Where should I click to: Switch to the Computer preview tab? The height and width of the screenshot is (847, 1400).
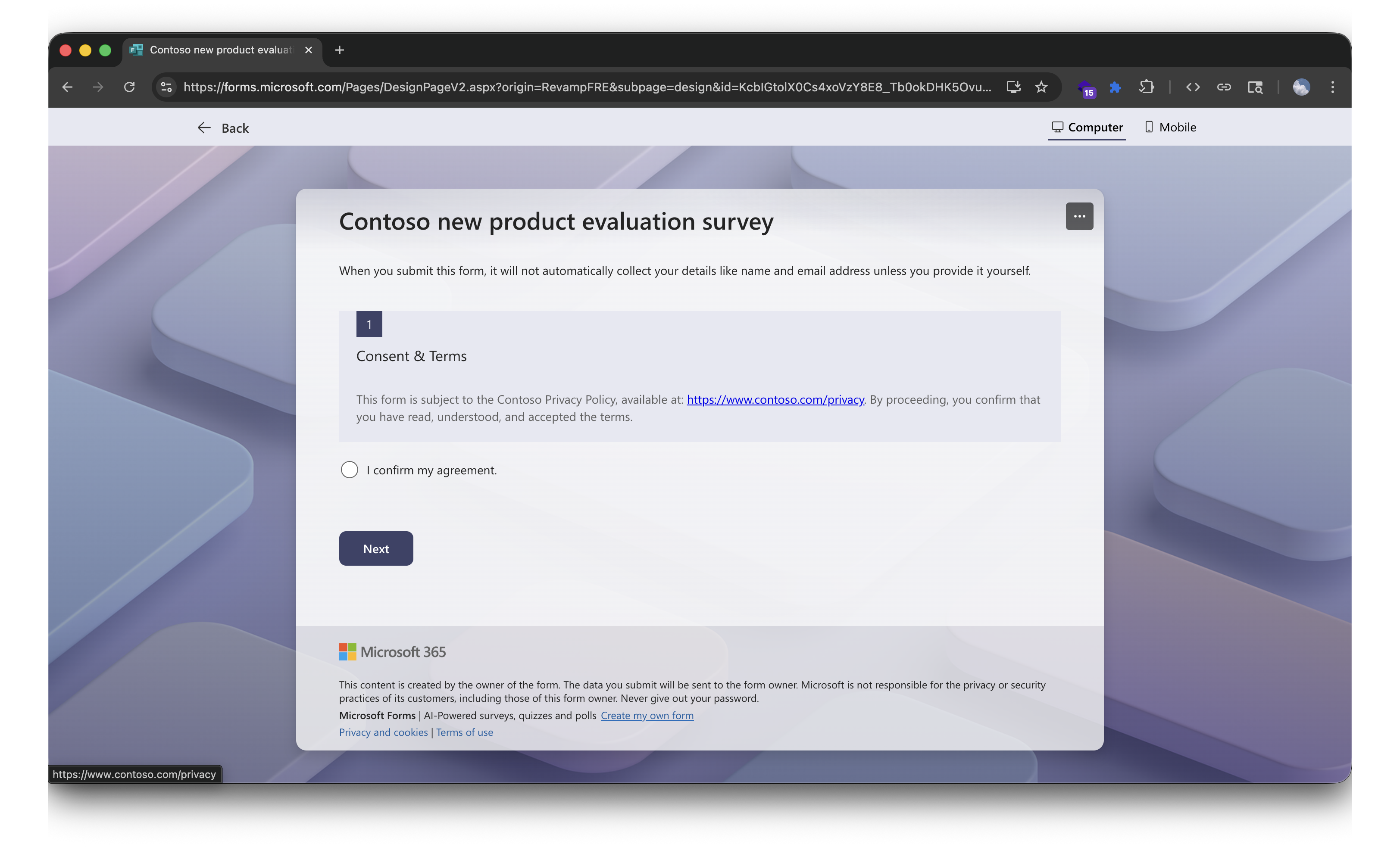[x=1087, y=127]
